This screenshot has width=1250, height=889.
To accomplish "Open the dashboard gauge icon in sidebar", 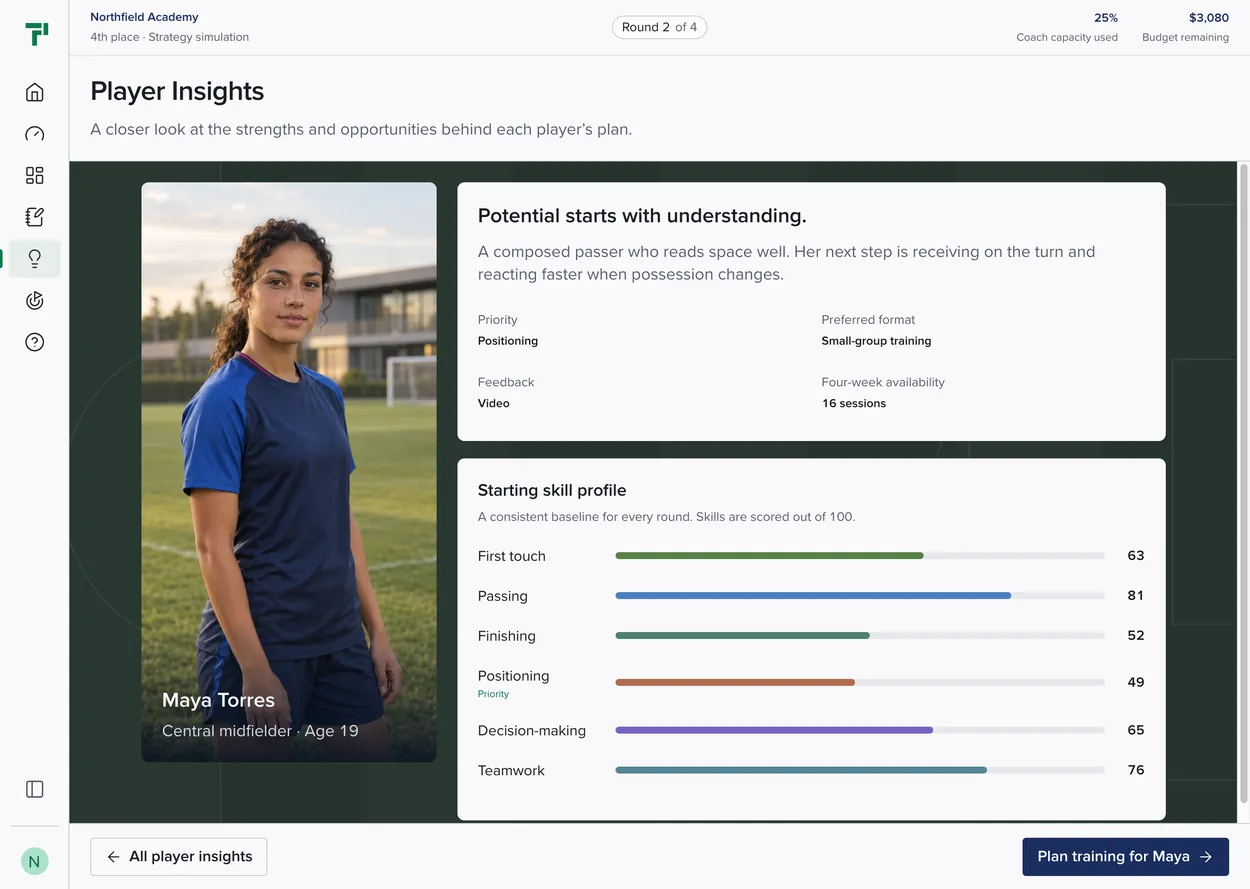I will (x=35, y=134).
